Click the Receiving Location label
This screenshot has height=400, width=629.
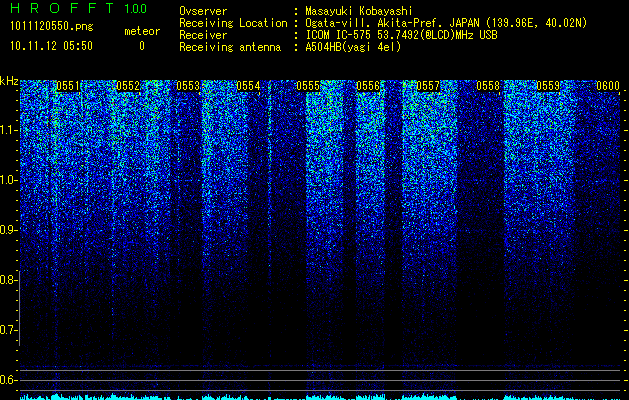click(233, 24)
